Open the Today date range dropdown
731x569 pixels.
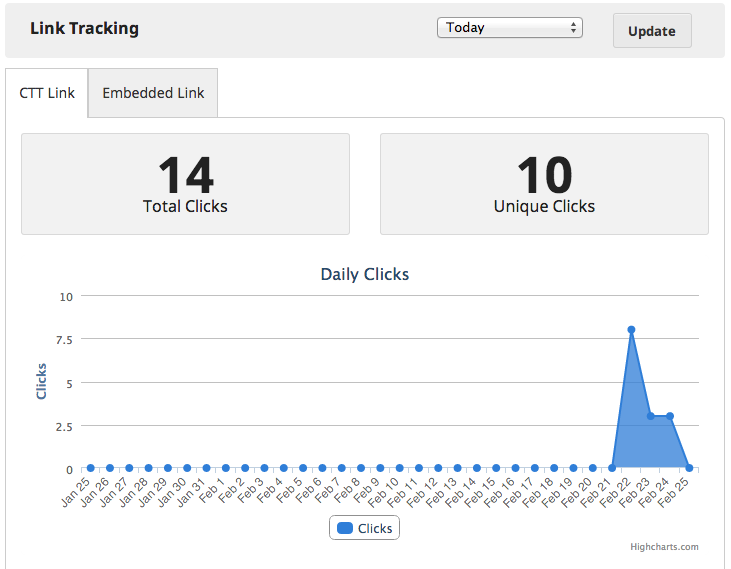pos(510,27)
